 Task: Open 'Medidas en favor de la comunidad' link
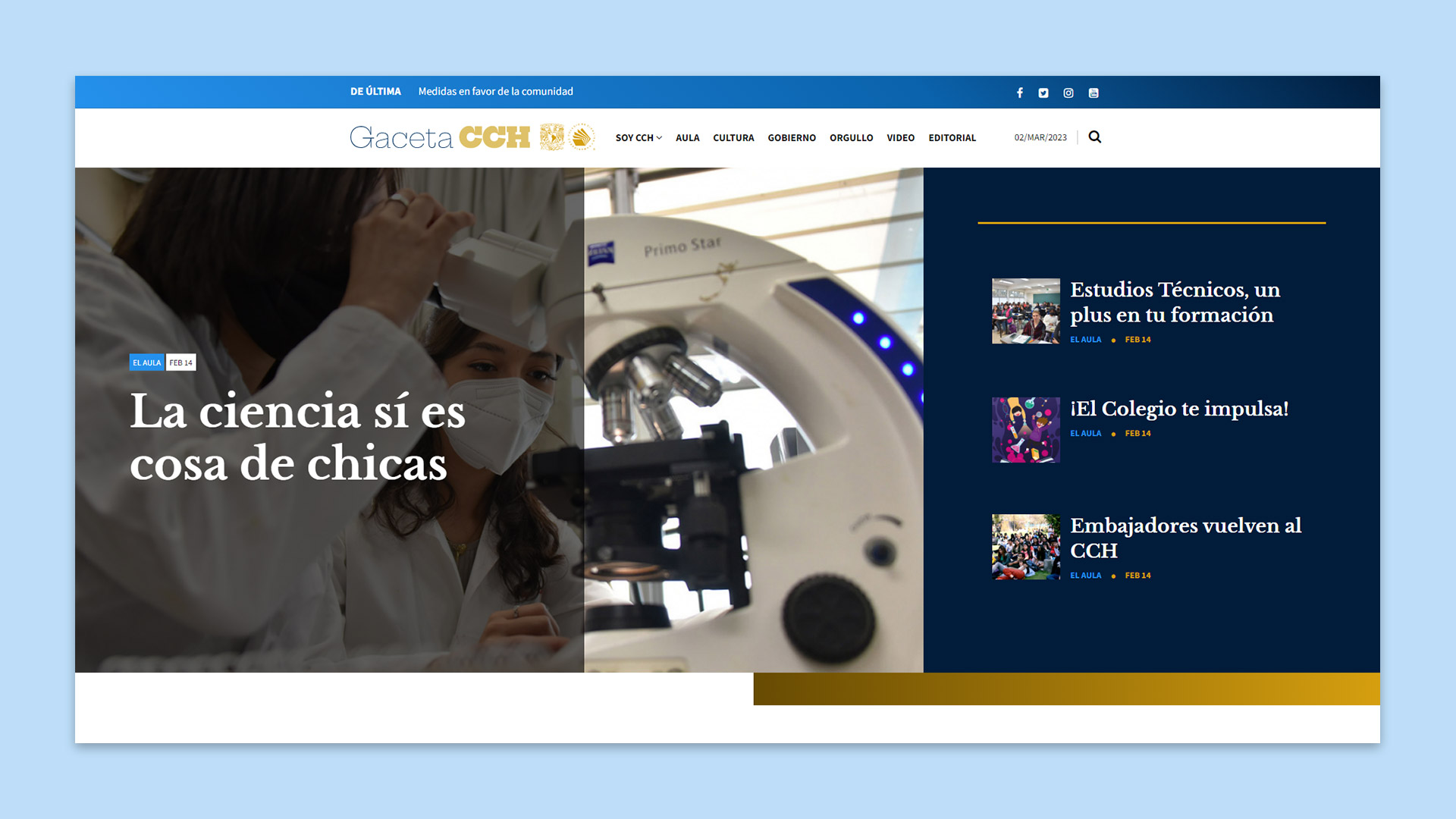495,92
